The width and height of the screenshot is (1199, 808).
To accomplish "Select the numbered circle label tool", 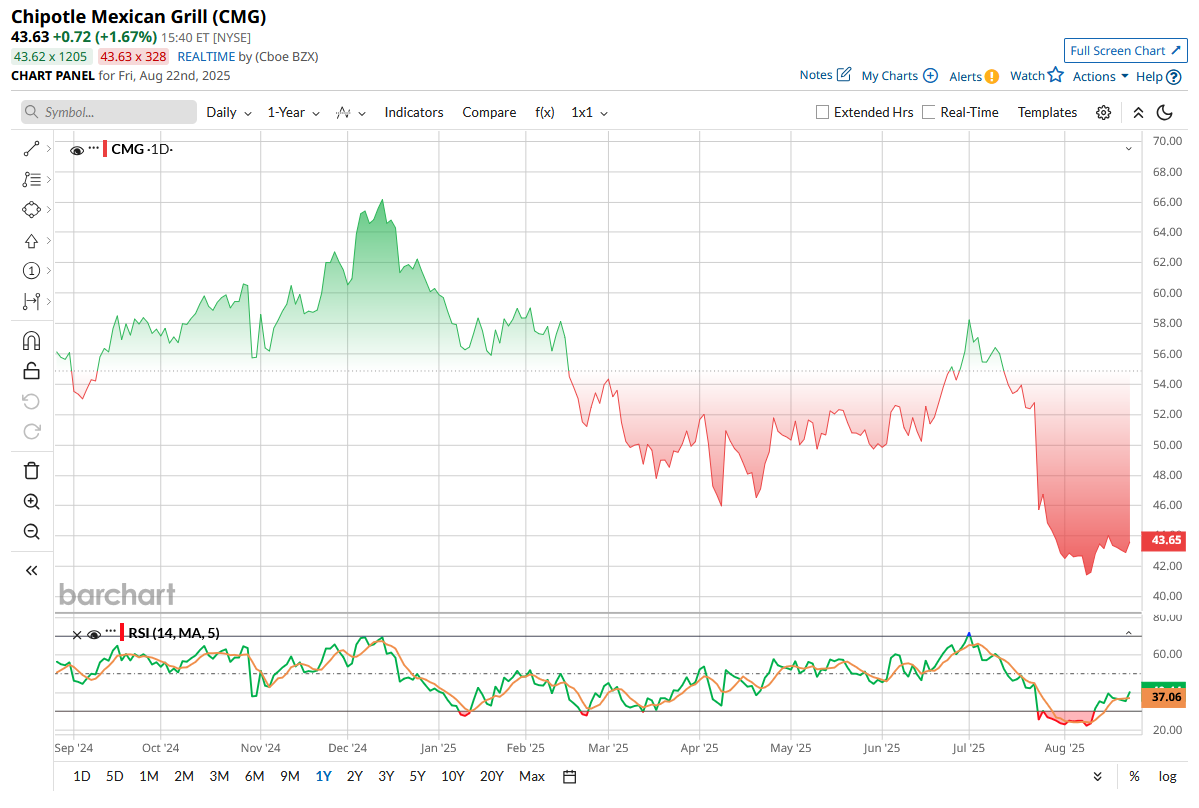I will [x=31, y=271].
